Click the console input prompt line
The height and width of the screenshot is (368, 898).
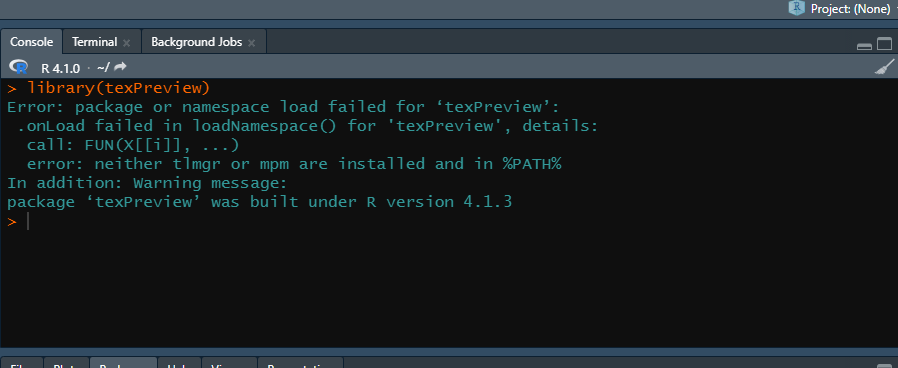point(449,222)
